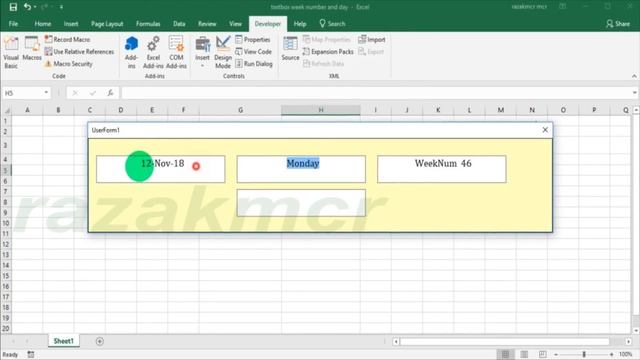The width and height of the screenshot is (640, 360).
Task: Open the Undo history dropdown arrow
Action: (x=35, y=7)
